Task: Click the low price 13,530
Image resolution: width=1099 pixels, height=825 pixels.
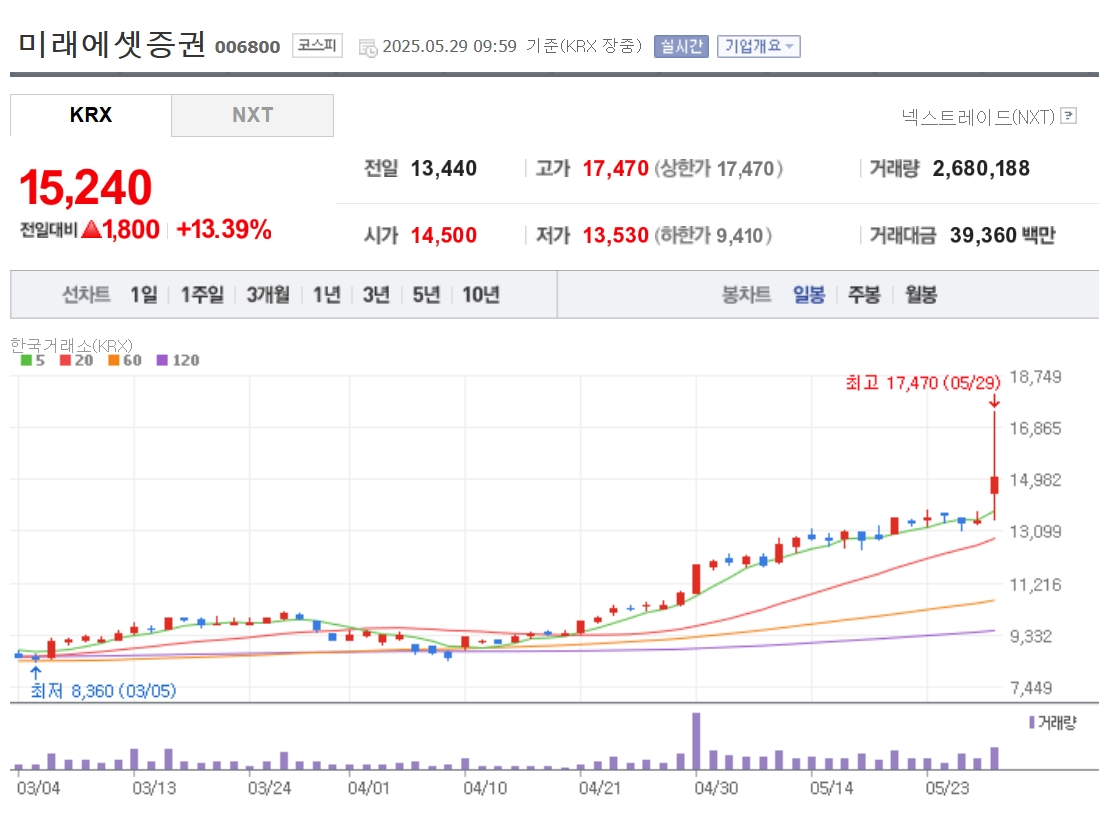Action: coord(615,235)
